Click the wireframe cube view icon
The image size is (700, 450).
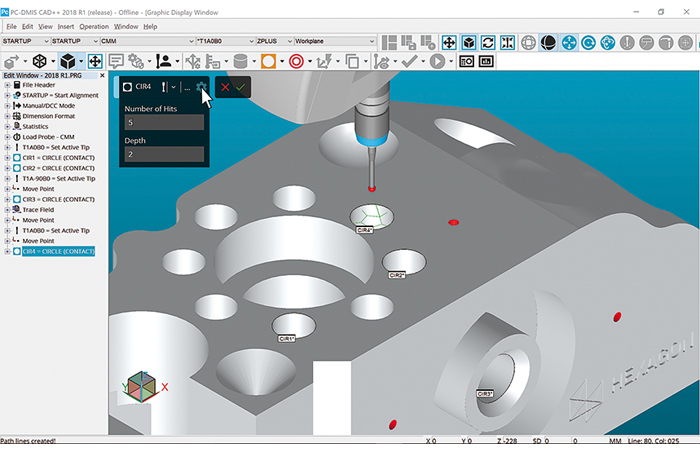[x=40, y=61]
